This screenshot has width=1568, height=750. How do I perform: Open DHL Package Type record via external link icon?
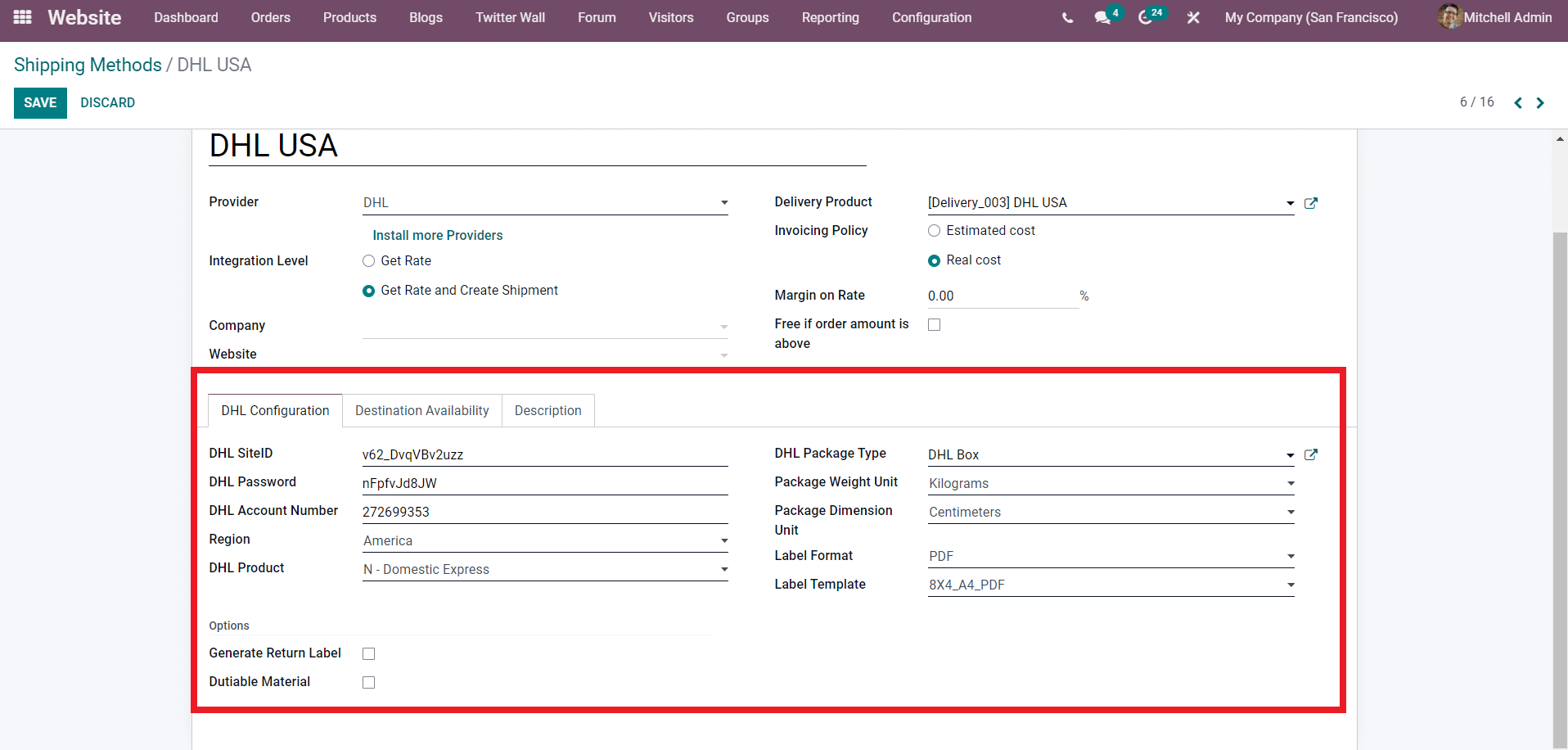pos(1311,454)
